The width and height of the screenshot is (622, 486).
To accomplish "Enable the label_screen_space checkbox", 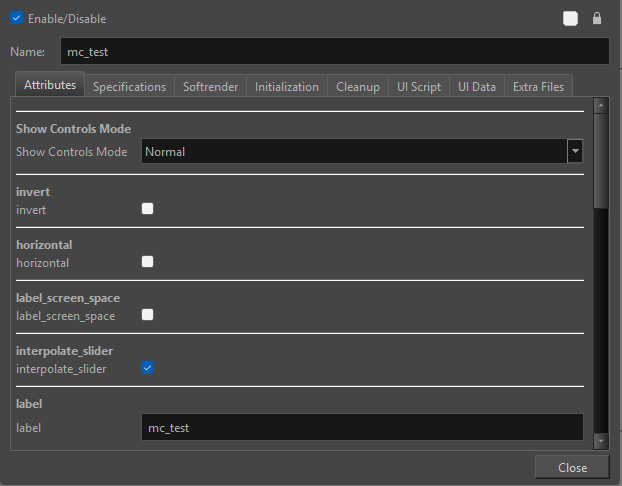I will point(148,315).
